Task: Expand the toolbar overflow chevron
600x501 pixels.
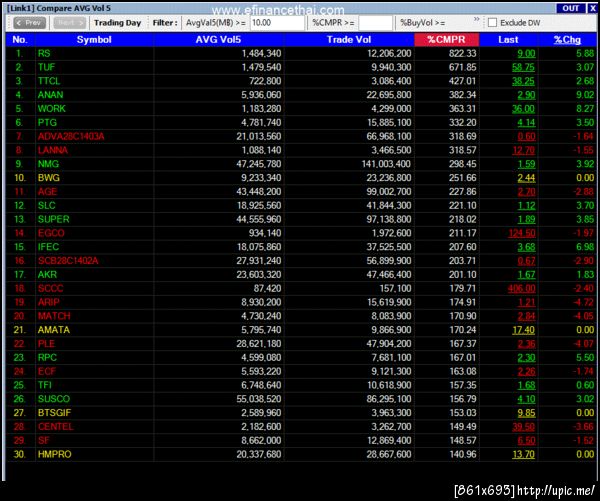Action: [x=476, y=19]
